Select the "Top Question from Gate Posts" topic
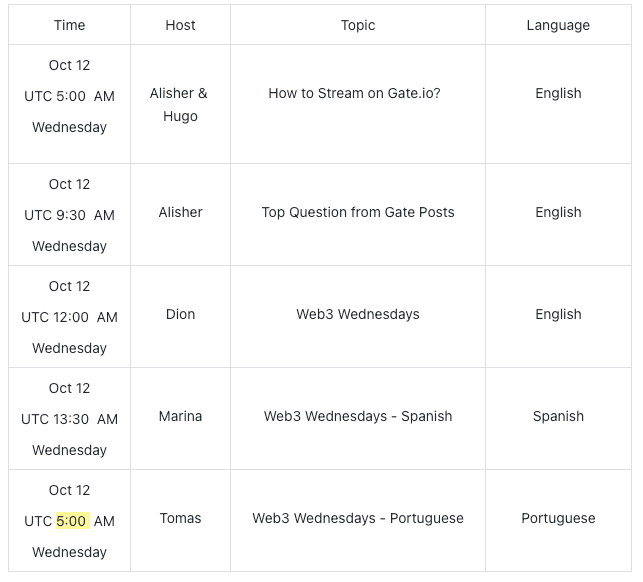Image resolution: width=643 pixels, height=582 pixels. [358, 212]
